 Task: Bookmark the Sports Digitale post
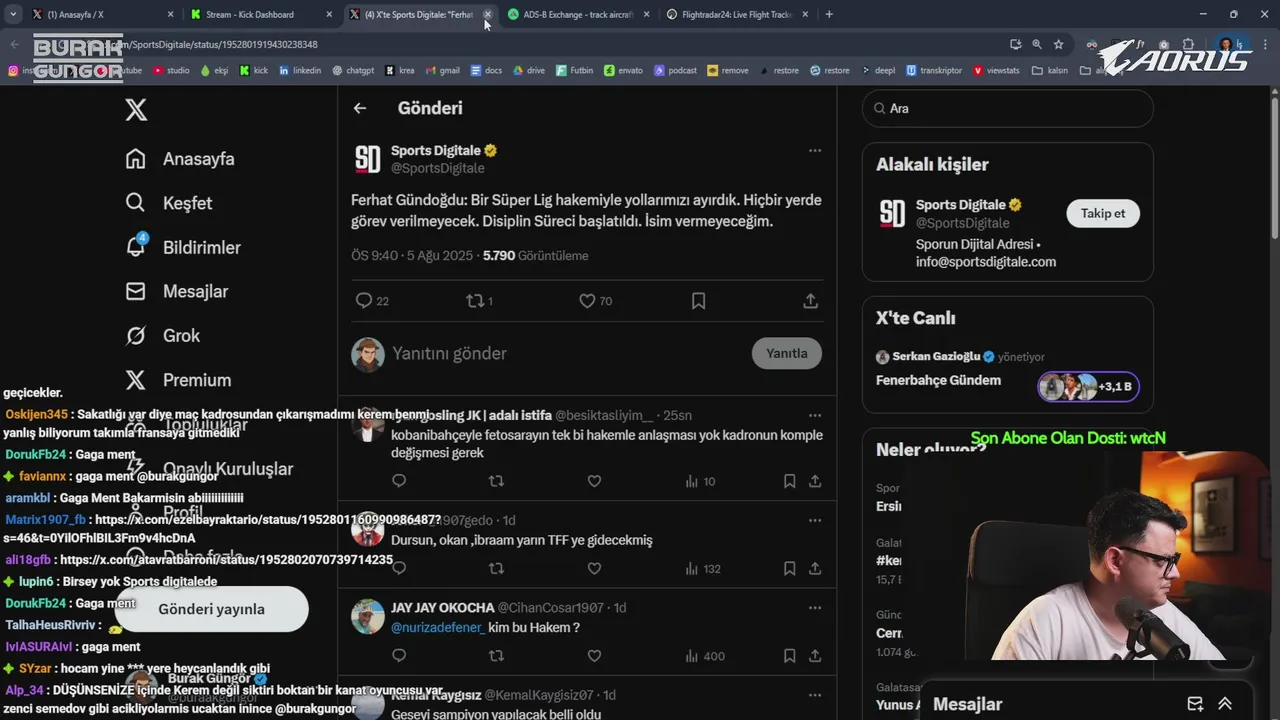pos(699,301)
